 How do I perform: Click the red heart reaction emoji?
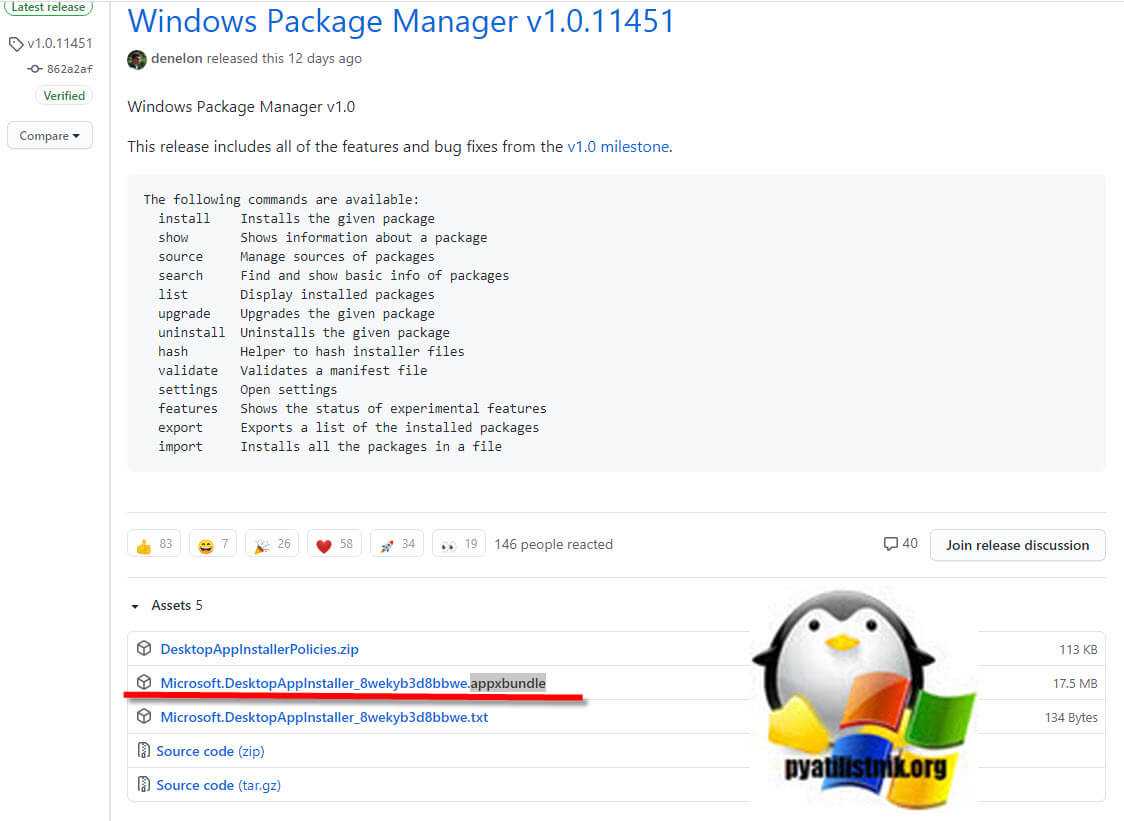tap(323, 545)
